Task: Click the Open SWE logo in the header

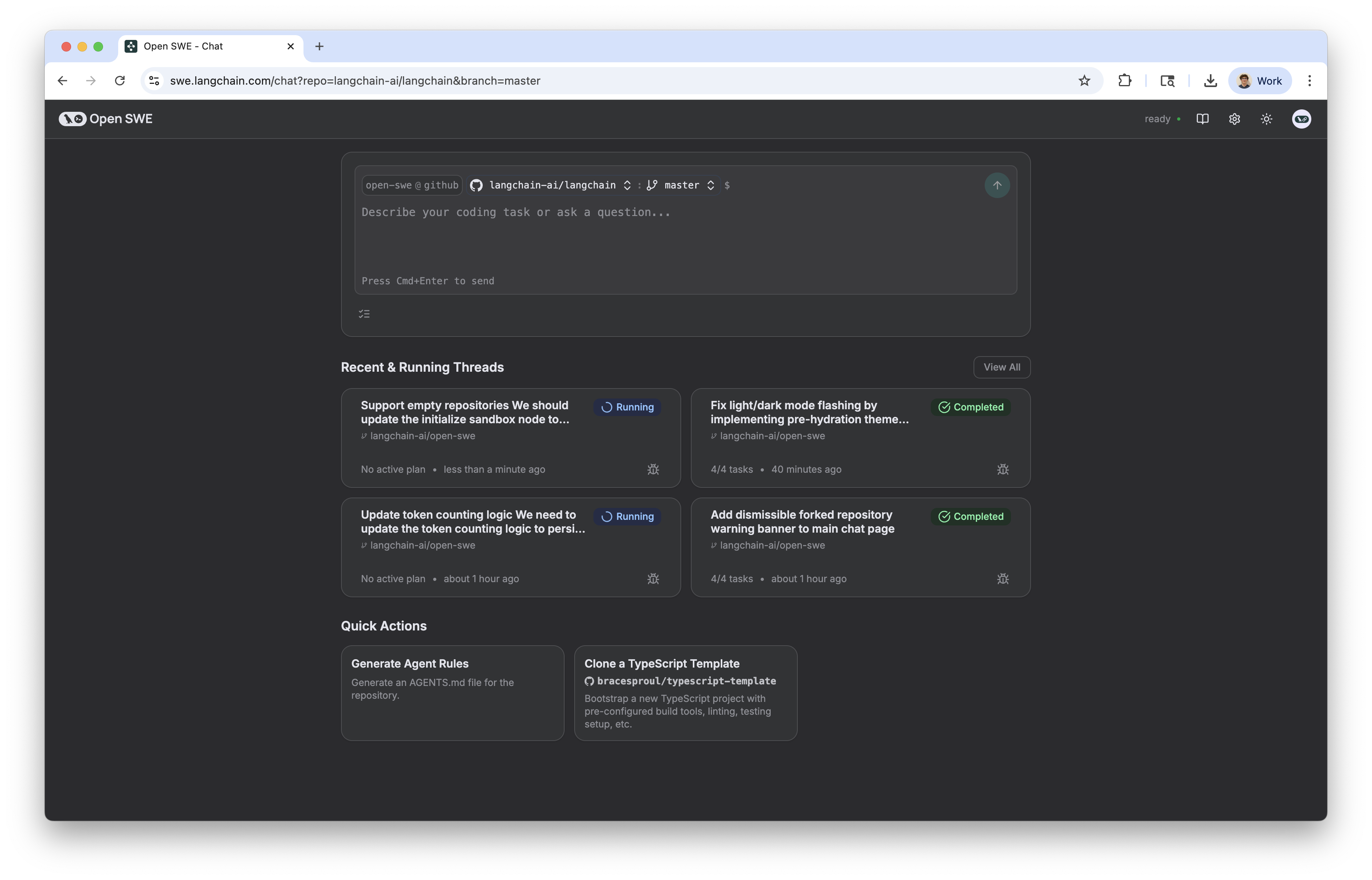Action: (106, 119)
